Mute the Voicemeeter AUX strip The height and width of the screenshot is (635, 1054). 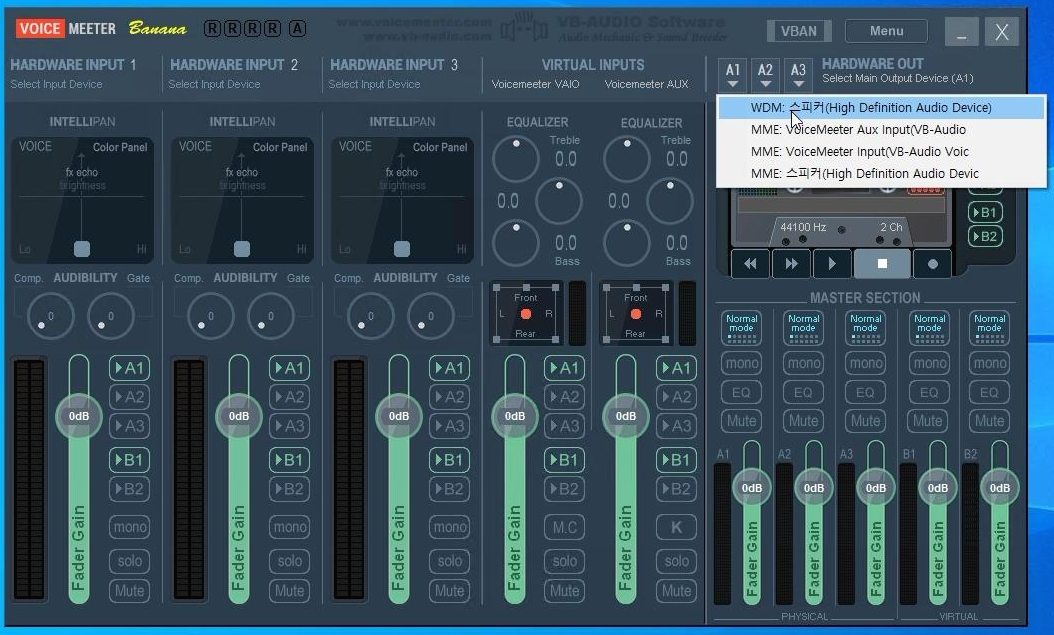[676, 591]
